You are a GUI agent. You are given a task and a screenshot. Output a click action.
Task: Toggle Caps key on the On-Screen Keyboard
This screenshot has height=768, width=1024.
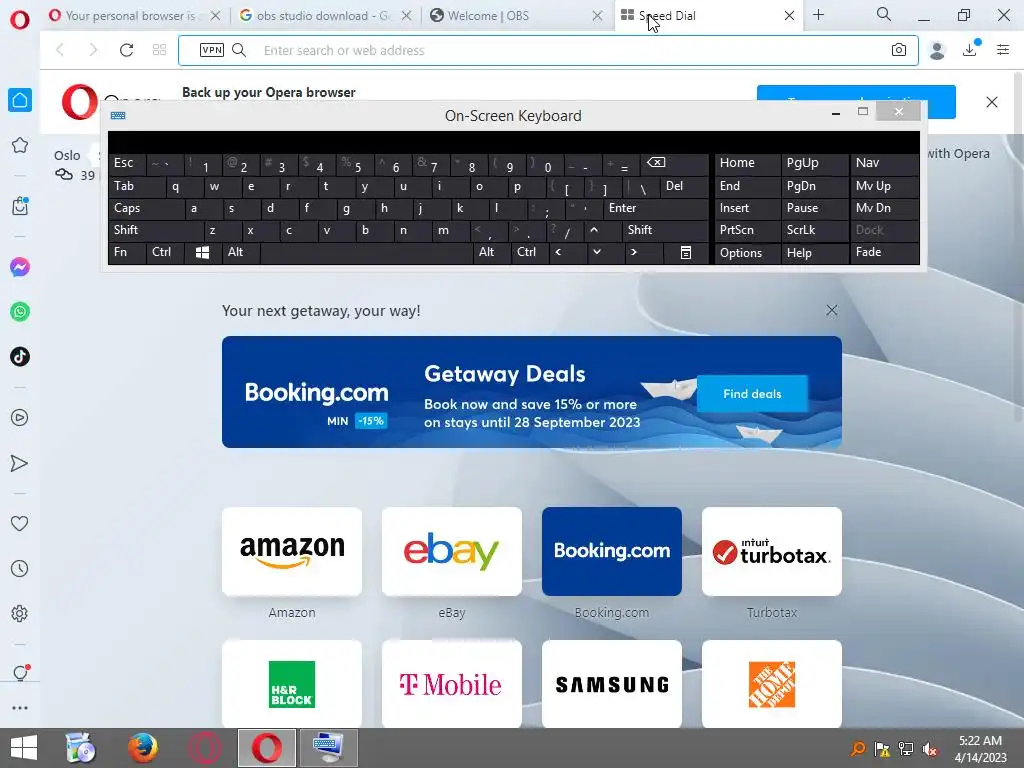(146, 208)
